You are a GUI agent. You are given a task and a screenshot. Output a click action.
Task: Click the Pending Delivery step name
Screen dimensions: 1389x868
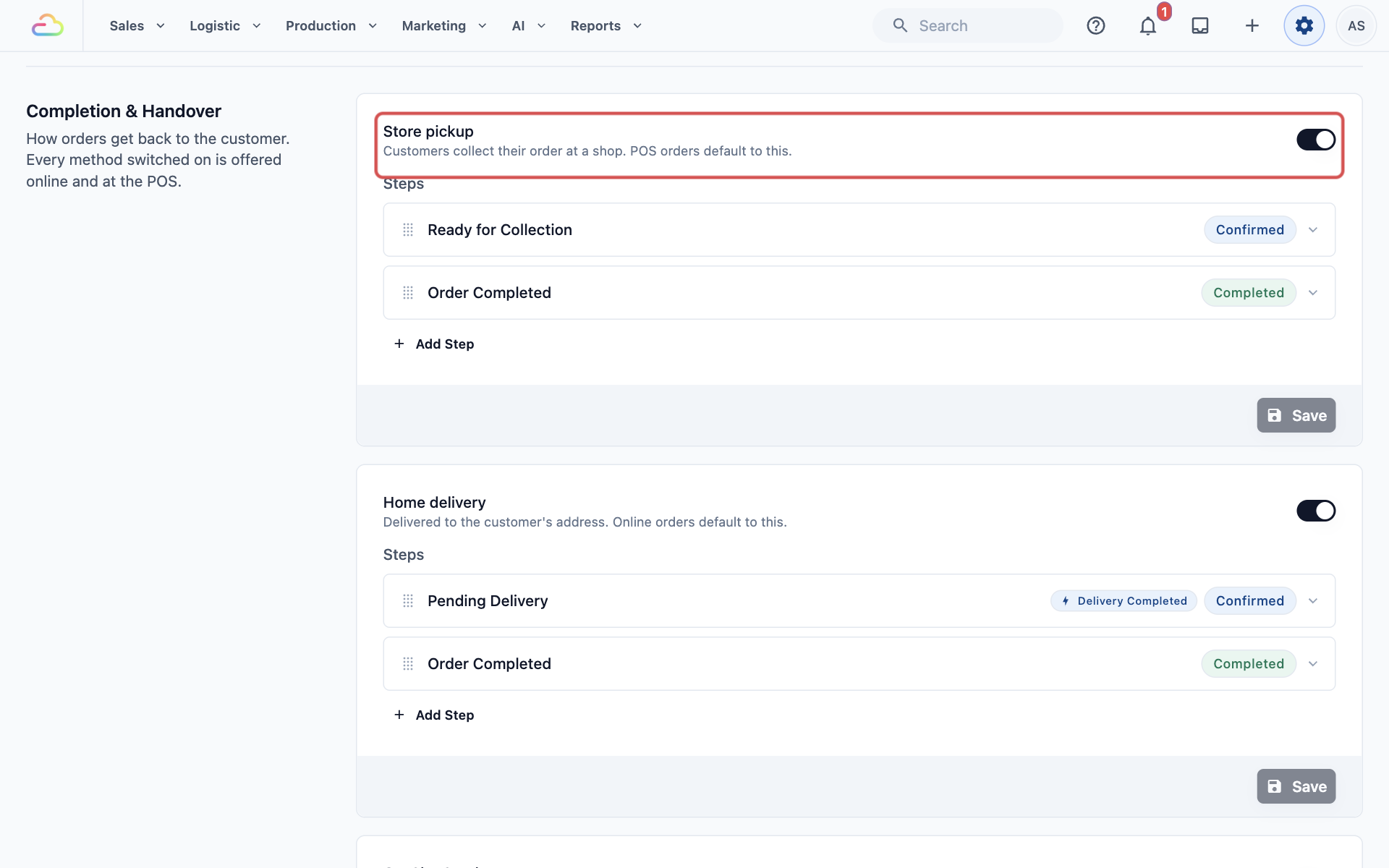click(x=488, y=601)
